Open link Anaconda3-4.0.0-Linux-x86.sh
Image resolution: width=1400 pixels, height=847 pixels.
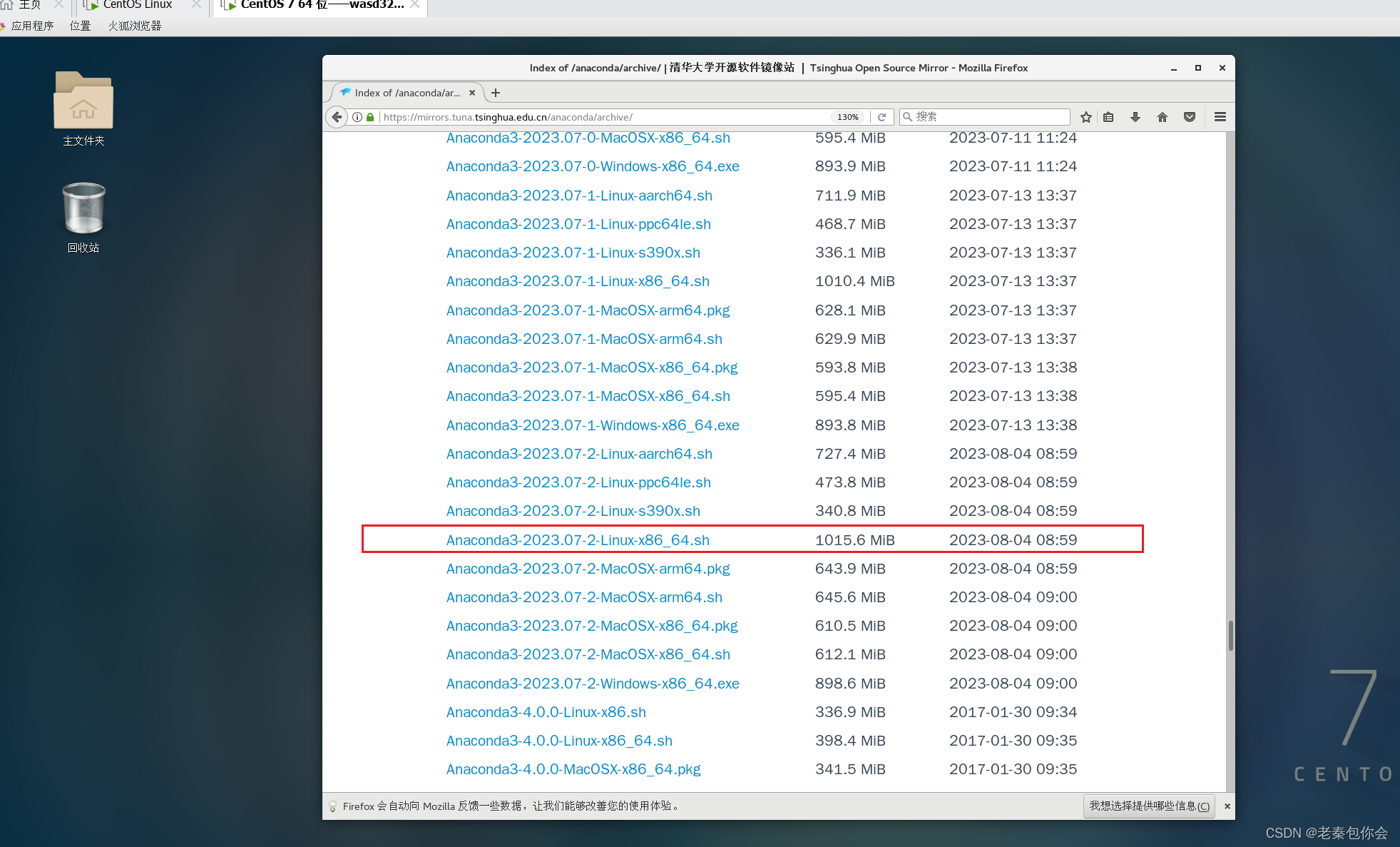[546, 712]
